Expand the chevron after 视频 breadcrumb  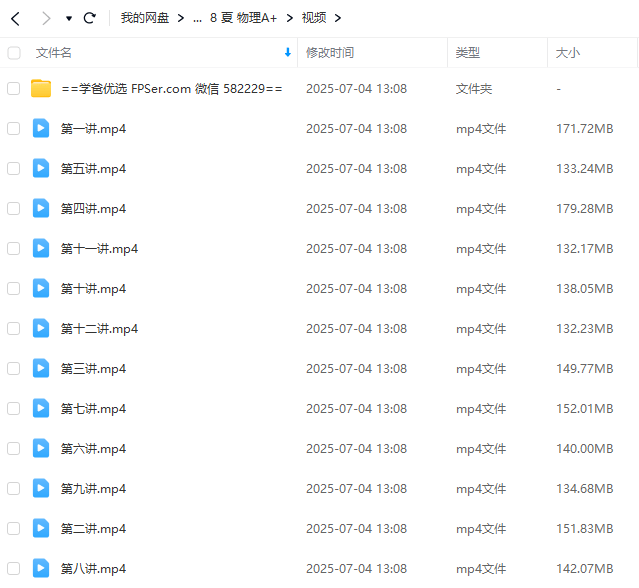coord(338,18)
